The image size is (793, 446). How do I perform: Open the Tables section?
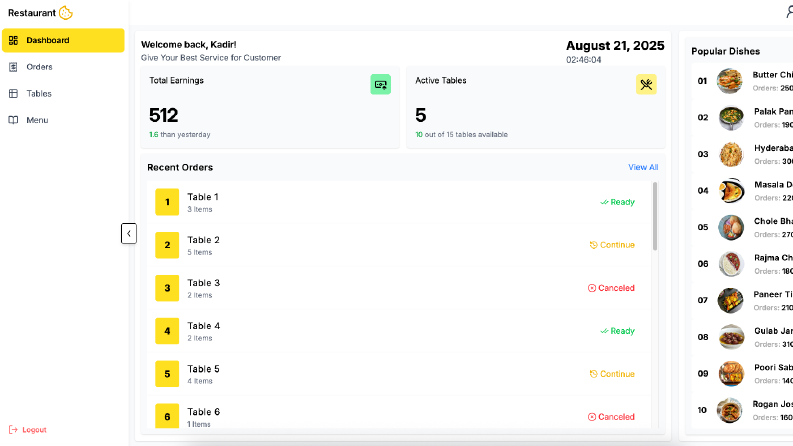point(39,94)
